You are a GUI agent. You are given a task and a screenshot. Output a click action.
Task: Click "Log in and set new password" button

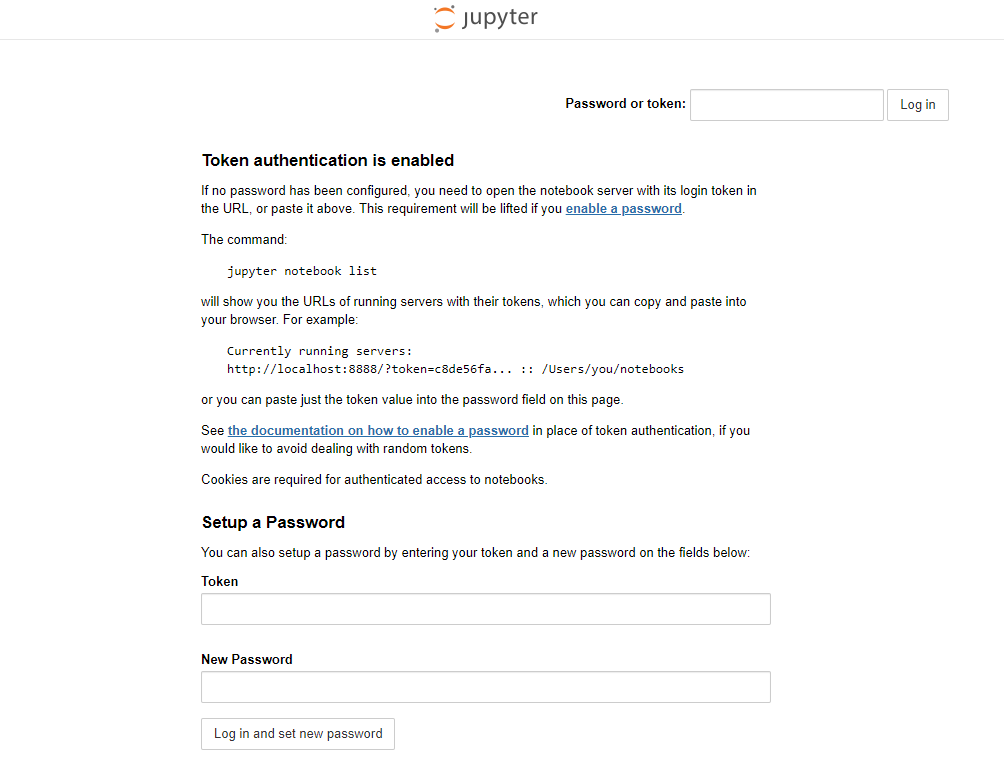point(298,734)
